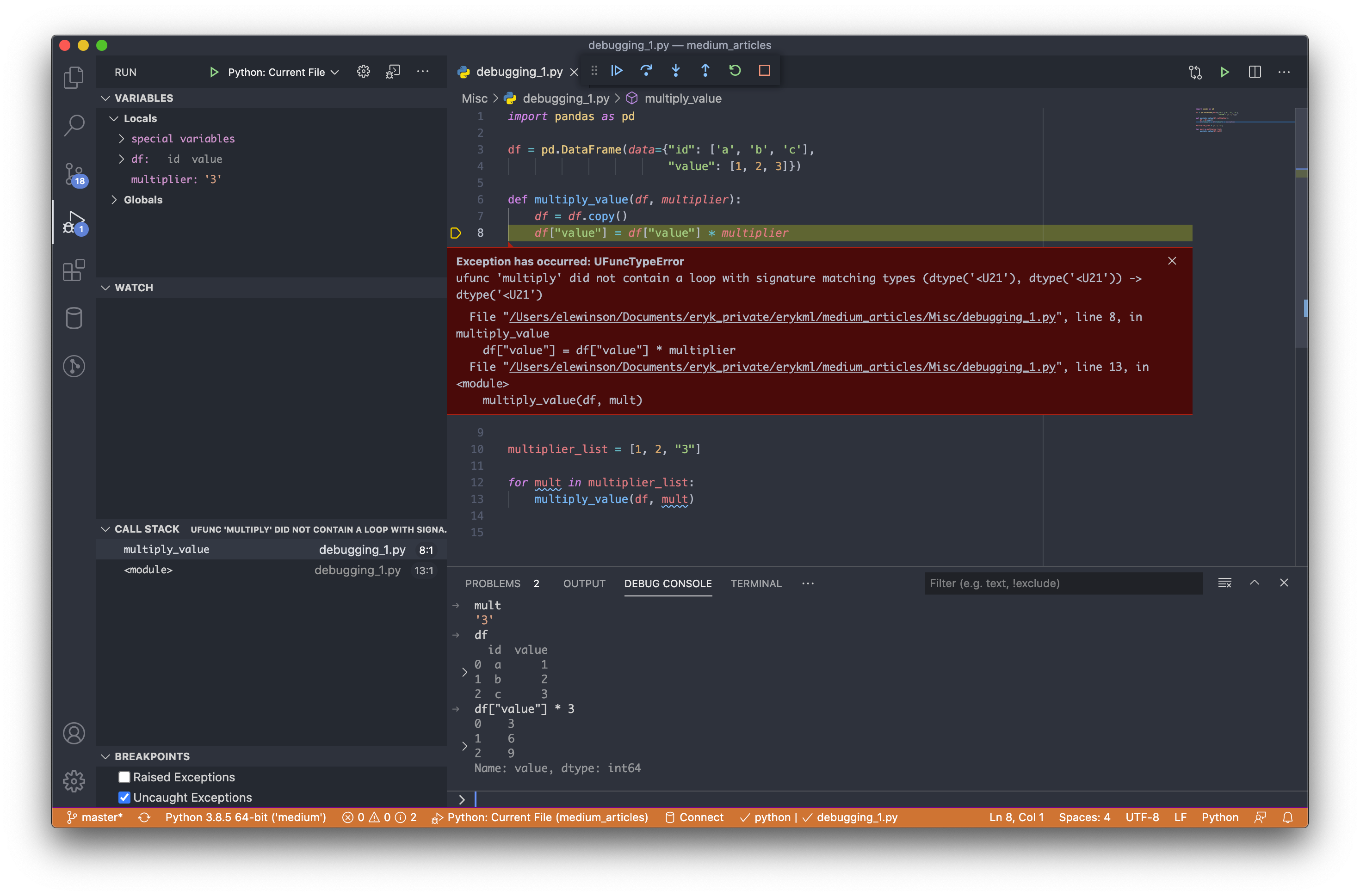Open the Extensions sidebar view
Image resolution: width=1360 pixels, height=896 pixels.
coord(74,270)
